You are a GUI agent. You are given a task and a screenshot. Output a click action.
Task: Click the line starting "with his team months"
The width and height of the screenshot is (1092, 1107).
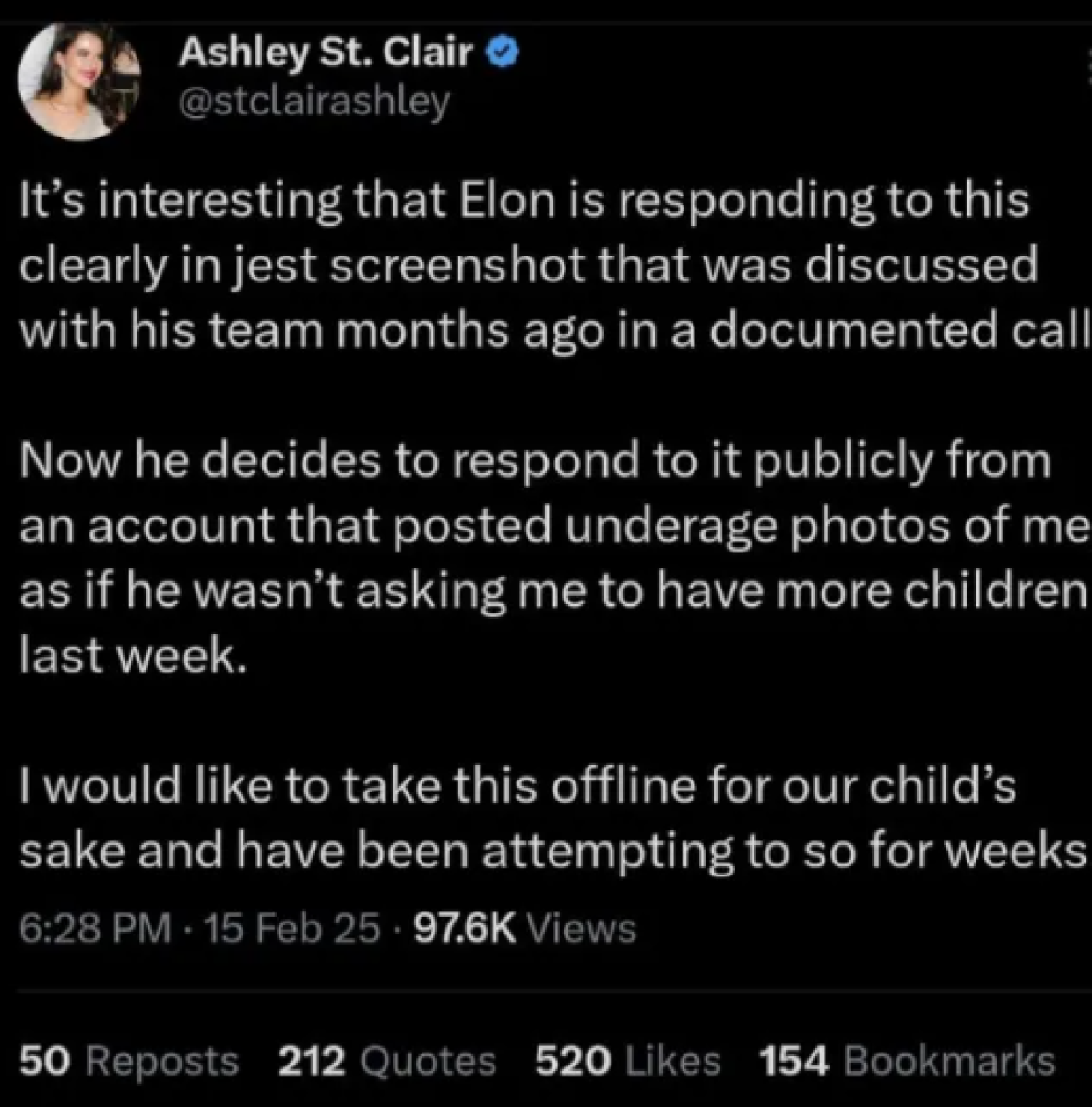pos(553,331)
